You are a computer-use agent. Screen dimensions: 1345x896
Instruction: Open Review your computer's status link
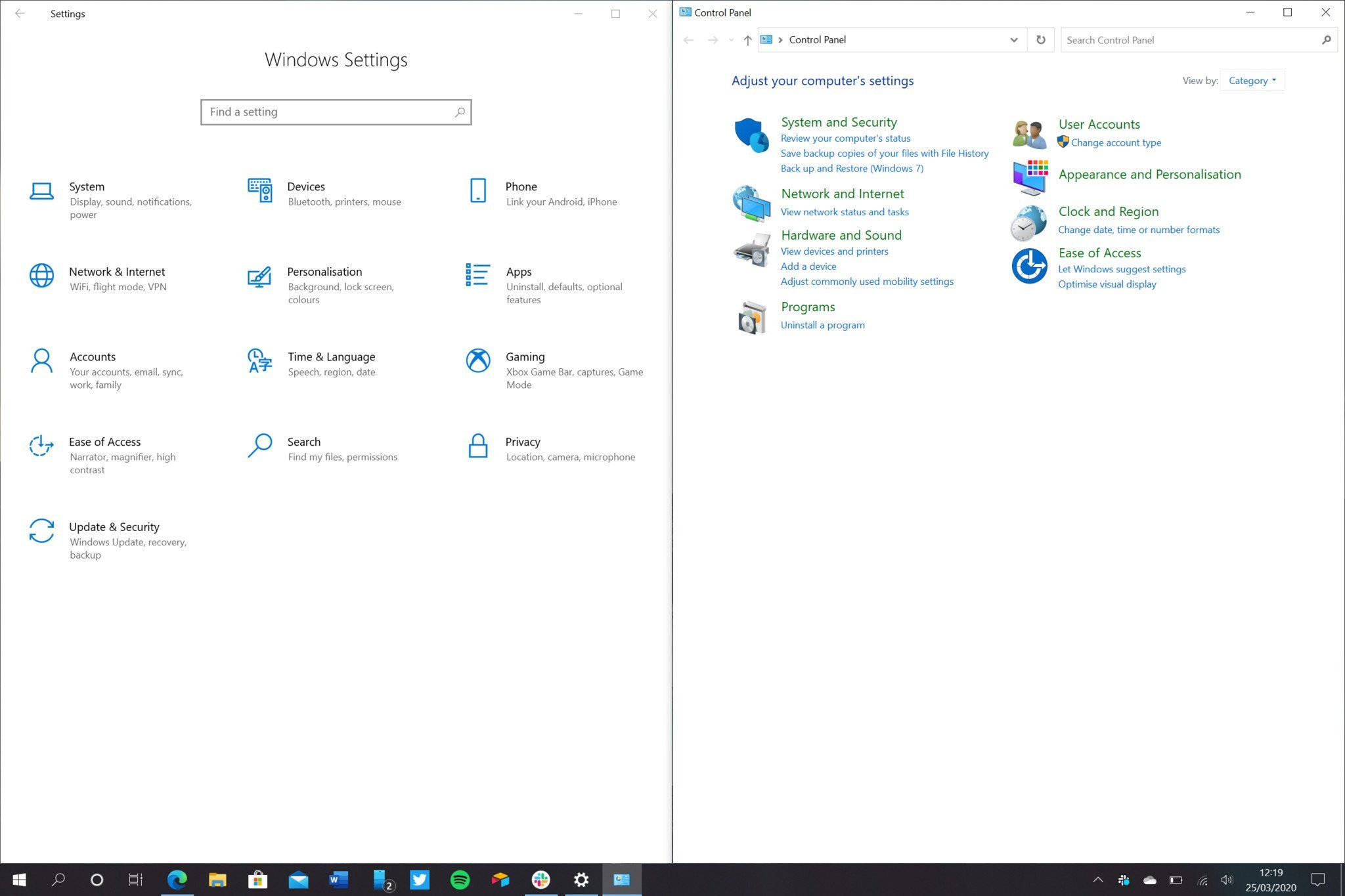(x=845, y=139)
